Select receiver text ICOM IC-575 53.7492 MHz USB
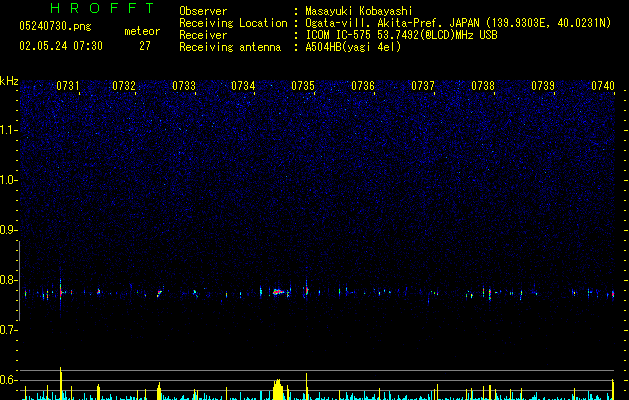 pyautogui.click(x=401, y=35)
